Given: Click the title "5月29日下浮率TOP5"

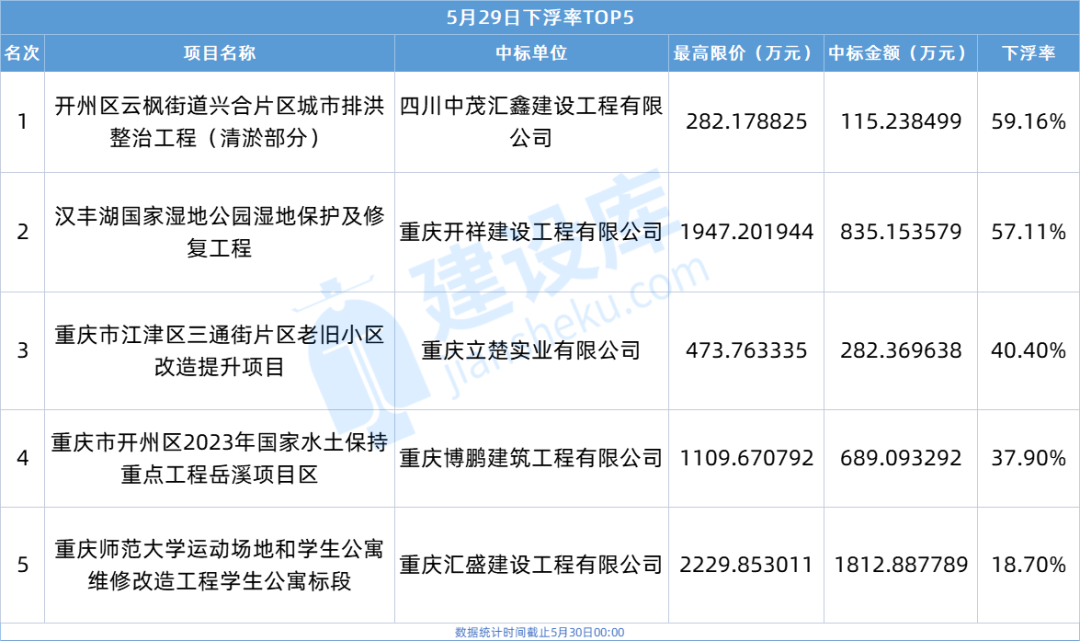Looking at the screenshot, I should (x=539, y=17).
